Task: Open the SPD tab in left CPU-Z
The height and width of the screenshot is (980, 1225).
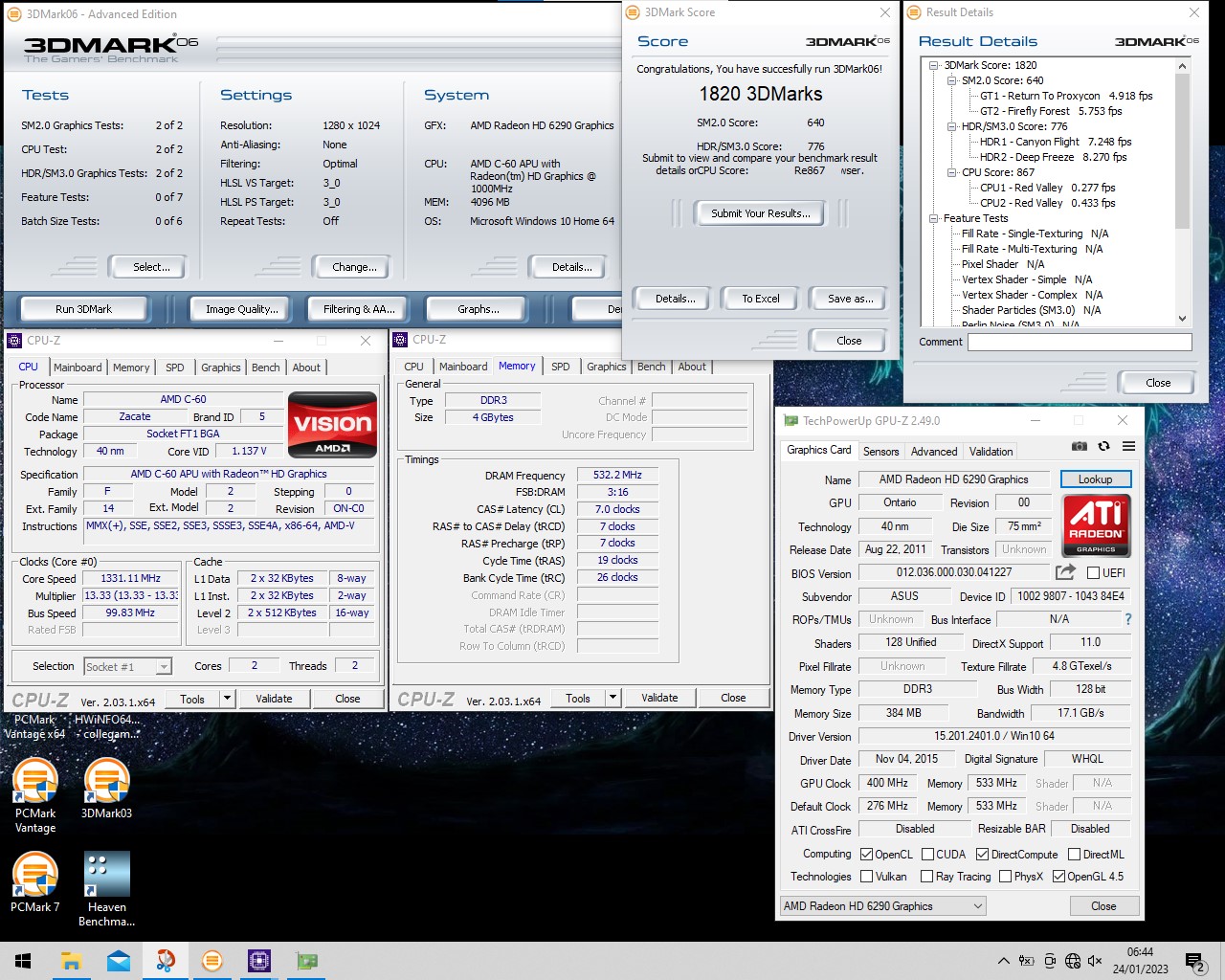Action: [x=174, y=367]
